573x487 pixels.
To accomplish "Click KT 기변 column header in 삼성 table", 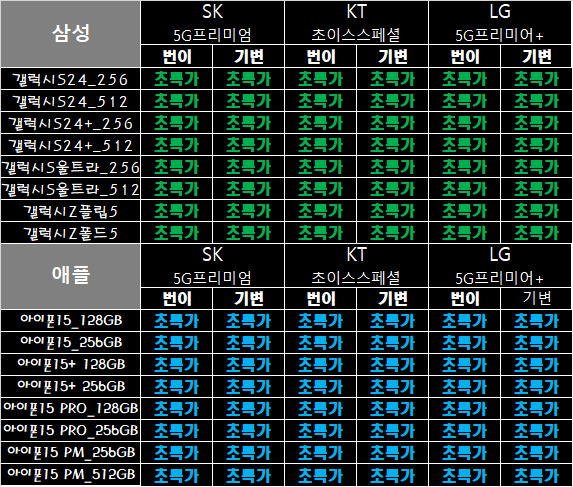I will coord(392,56).
